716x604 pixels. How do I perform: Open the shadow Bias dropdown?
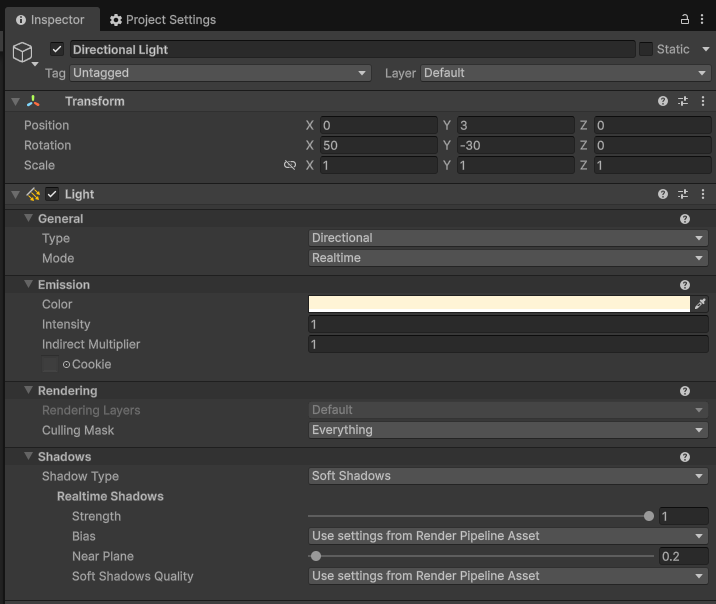(508, 536)
